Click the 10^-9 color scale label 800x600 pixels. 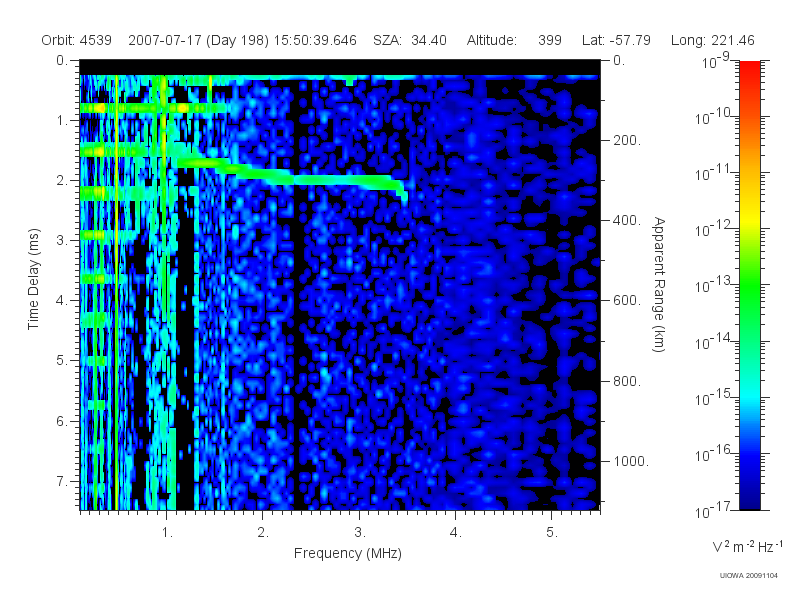pyautogui.click(x=716, y=61)
